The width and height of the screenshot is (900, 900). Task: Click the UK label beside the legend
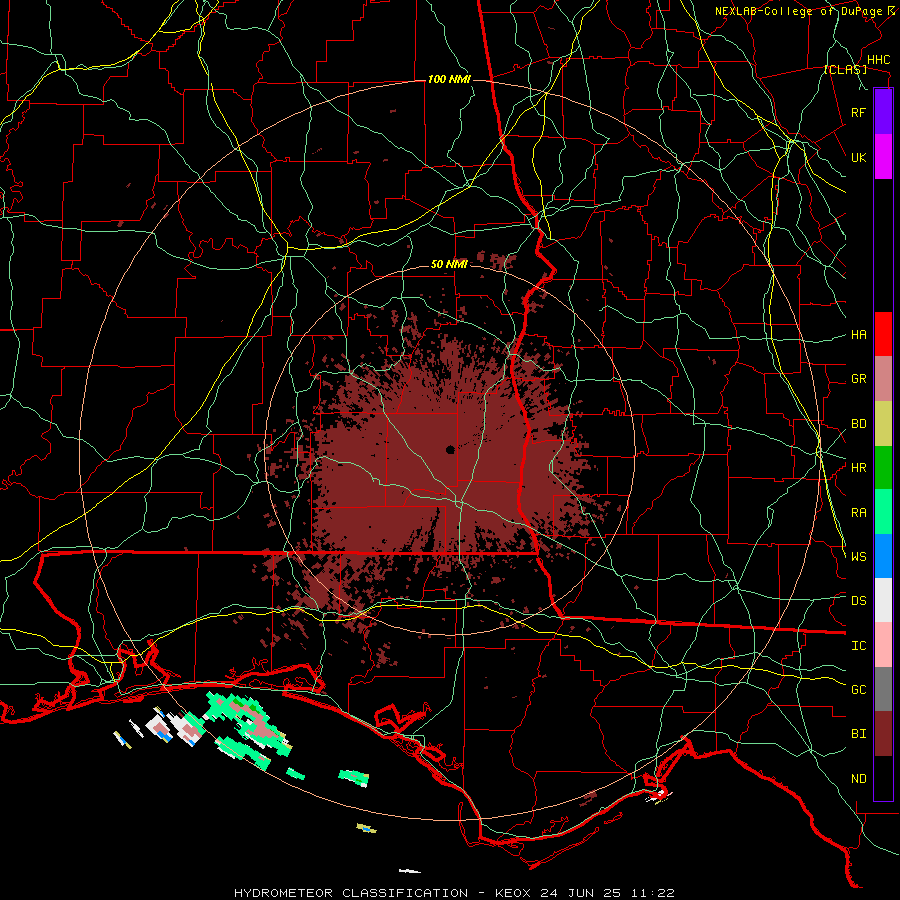point(858,157)
